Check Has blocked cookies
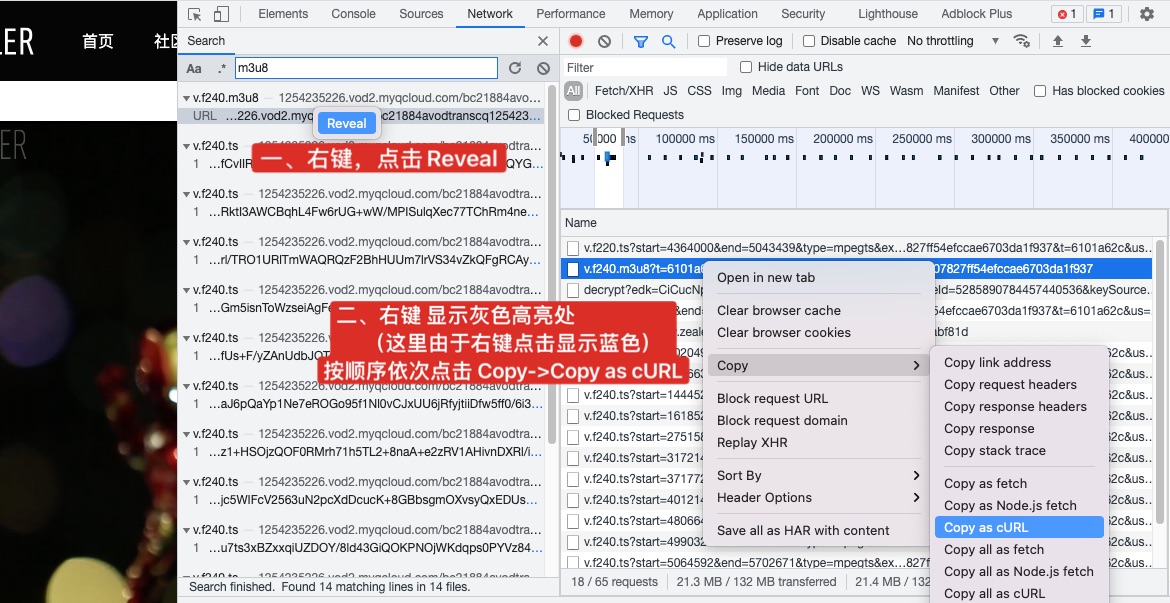This screenshot has height=603, width=1170. [1039, 91]
